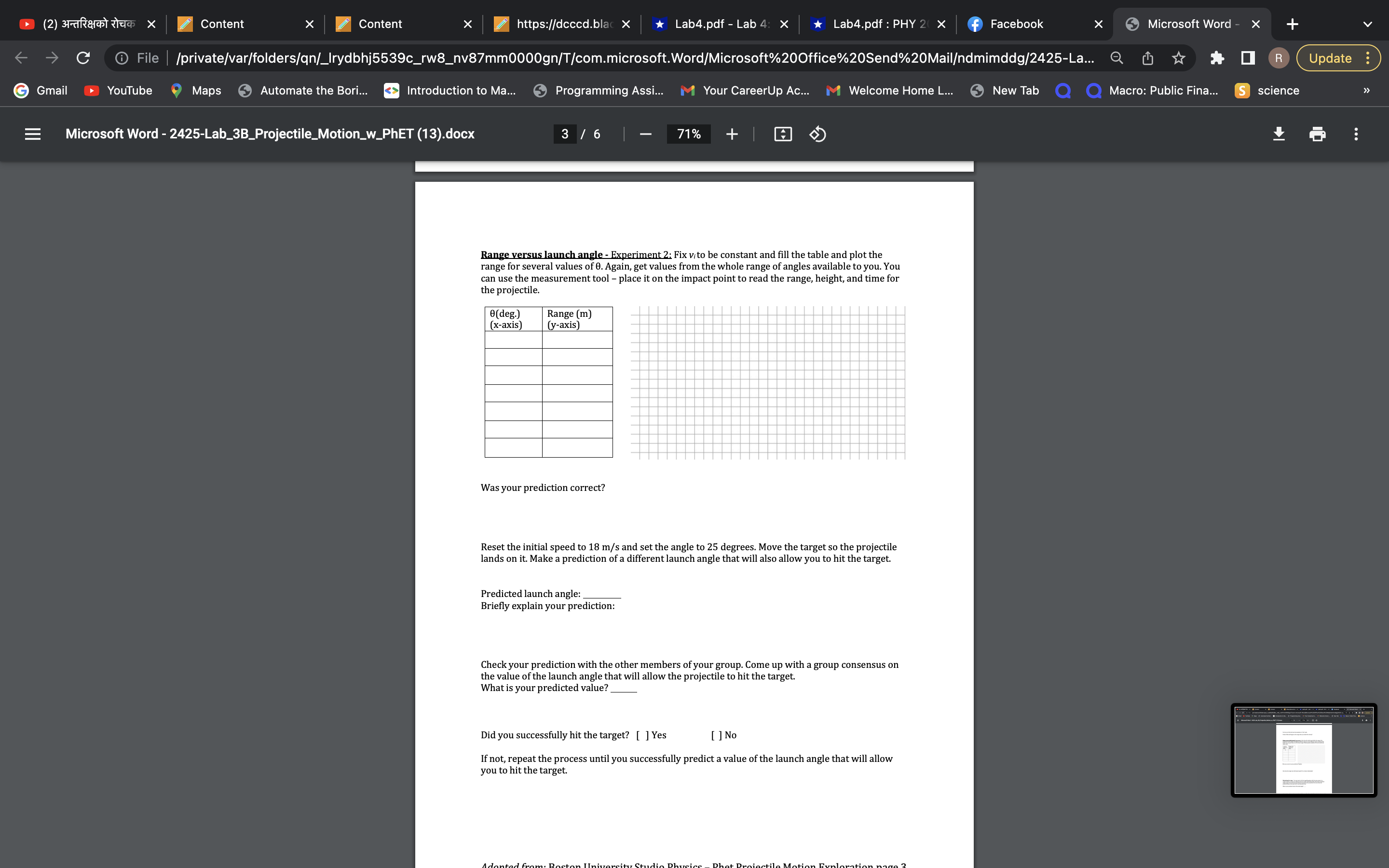This screenshot has width=1389, height=868.
Task: Toggle the bookmark star for this page
Action: (x=1178, y=57)
